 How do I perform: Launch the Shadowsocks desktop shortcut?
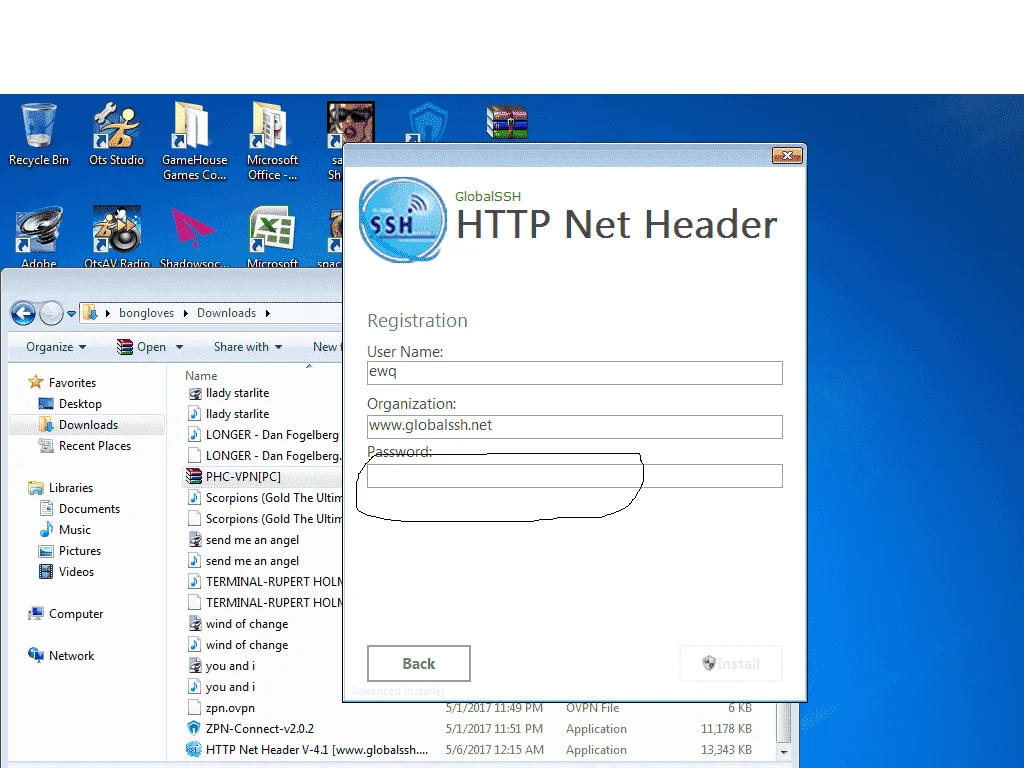click(194, 236)
